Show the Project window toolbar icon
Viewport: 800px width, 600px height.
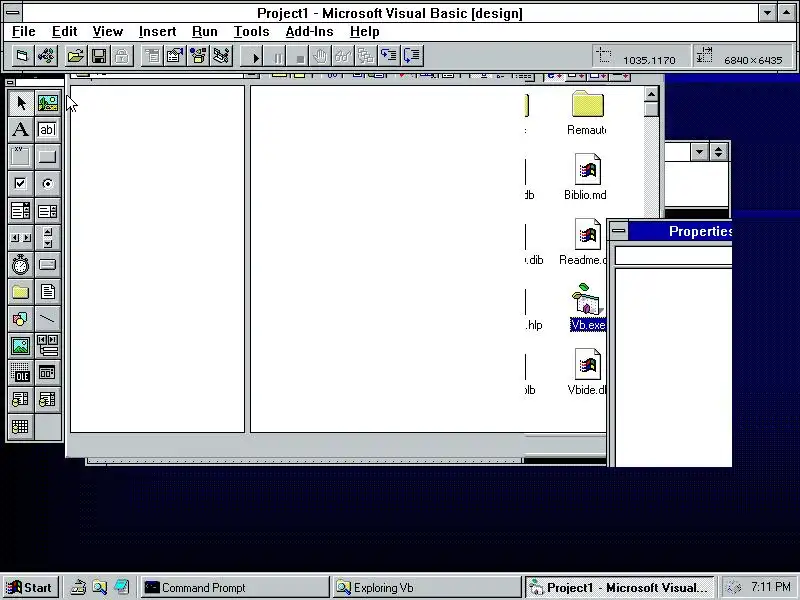(221, 56)
